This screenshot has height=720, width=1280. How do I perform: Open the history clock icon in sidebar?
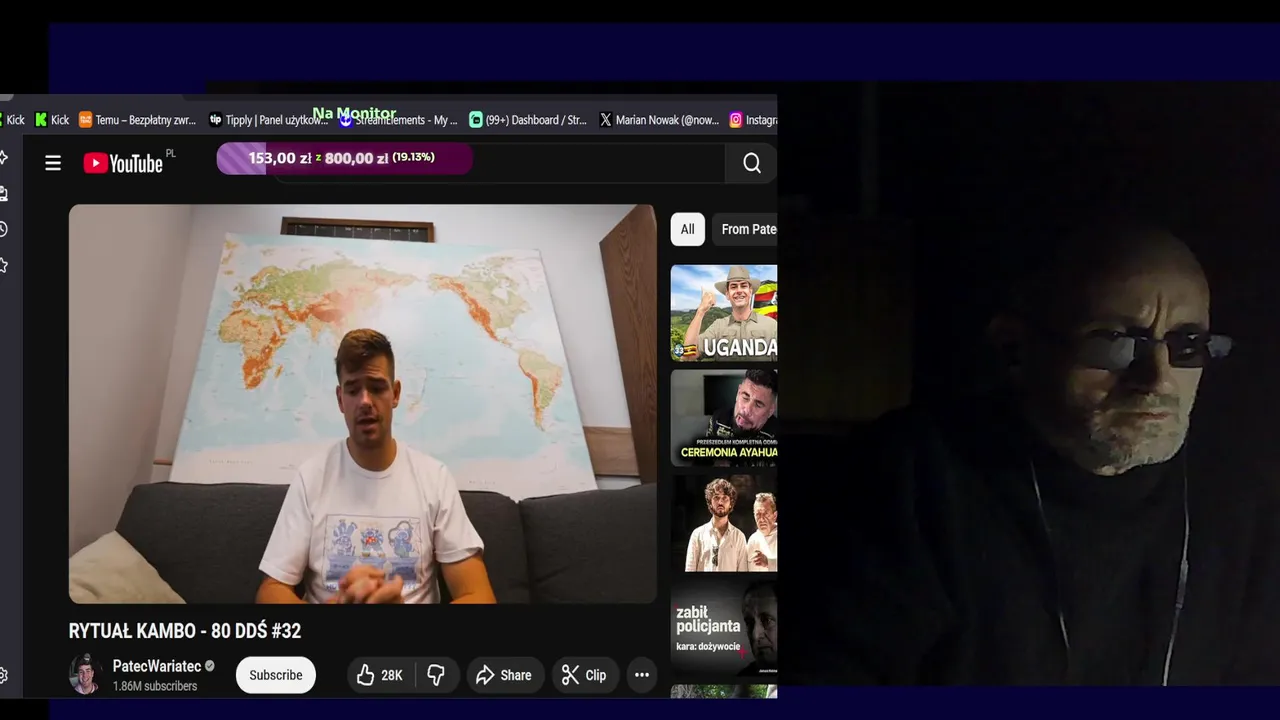4,229
